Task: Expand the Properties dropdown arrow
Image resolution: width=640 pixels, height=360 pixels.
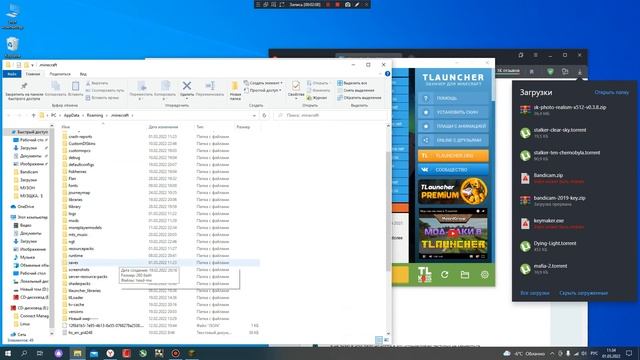Action: coord(296,98)
